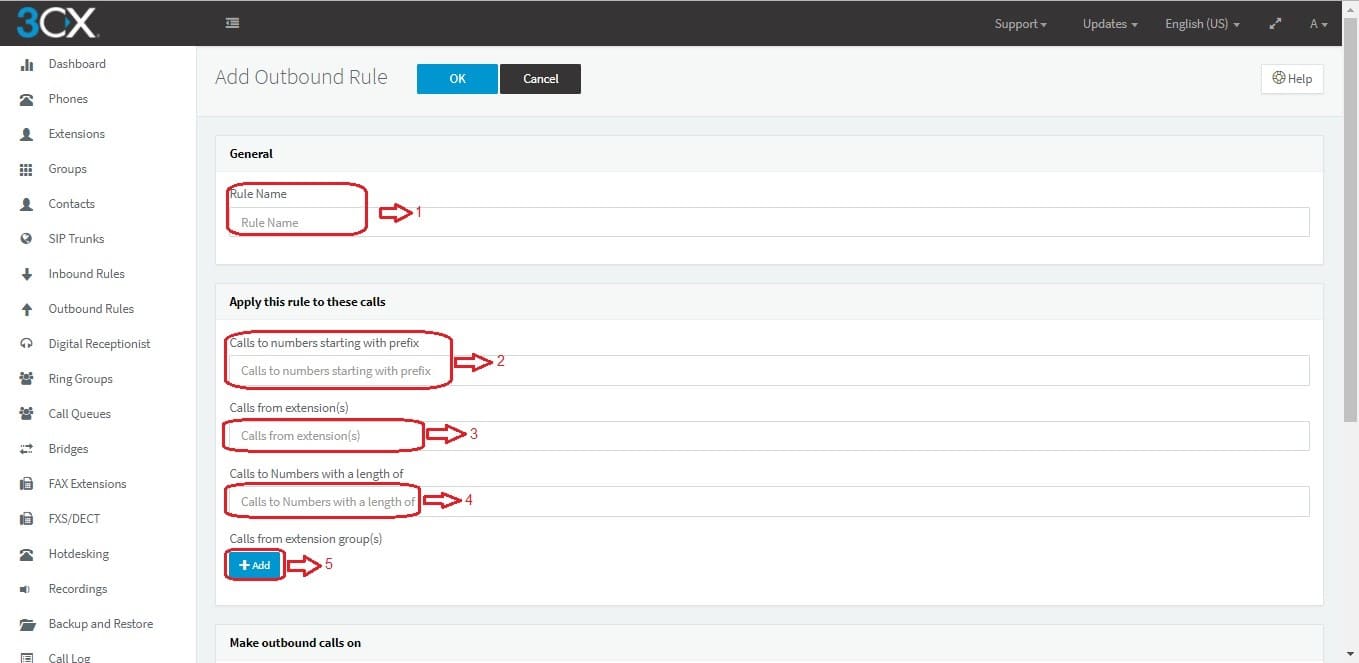Screen dimensions: 1359x663
Task: Click the Ring Groups people icon
Action: tap(27, 379)
